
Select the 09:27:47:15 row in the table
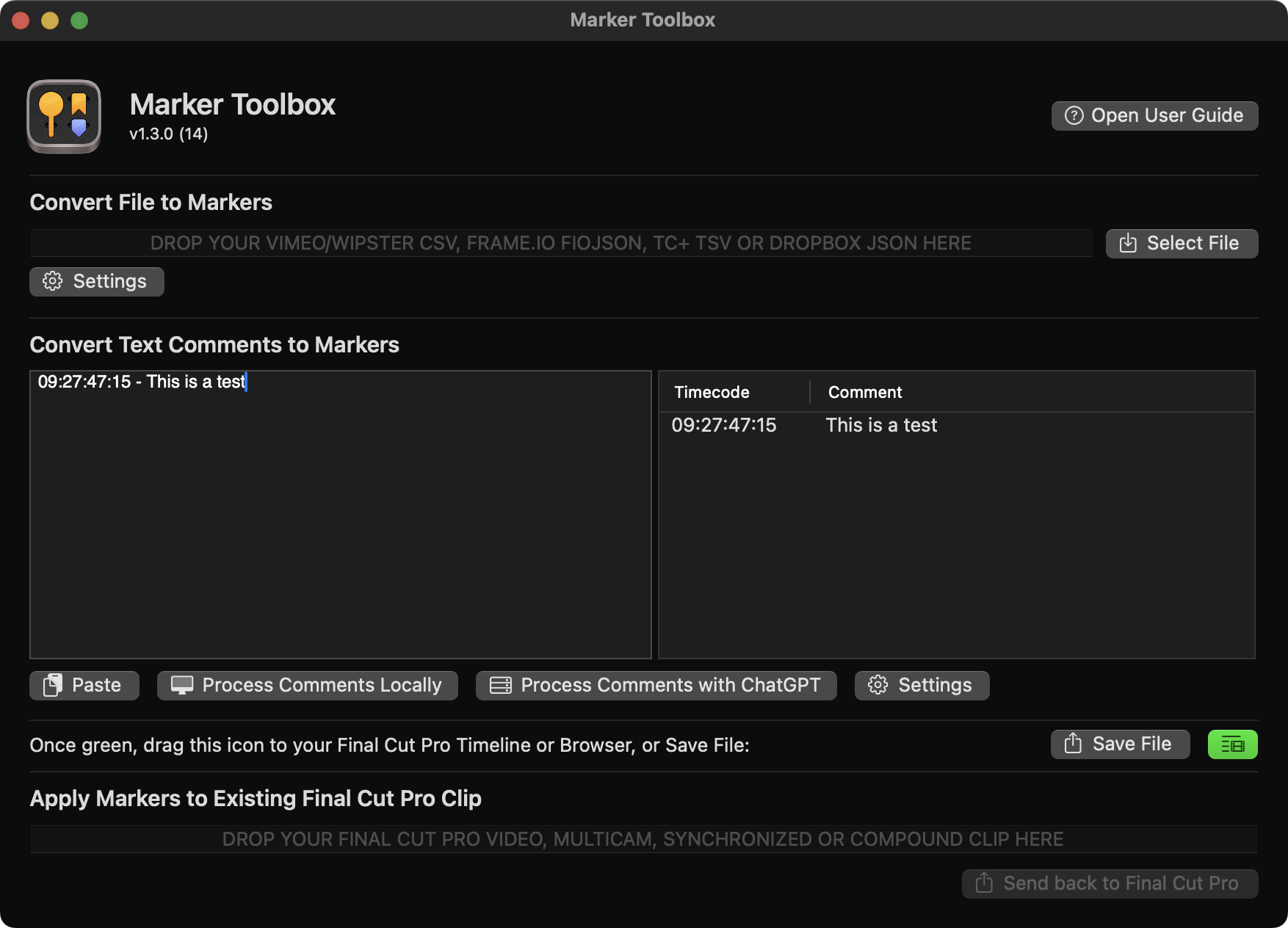724,426
